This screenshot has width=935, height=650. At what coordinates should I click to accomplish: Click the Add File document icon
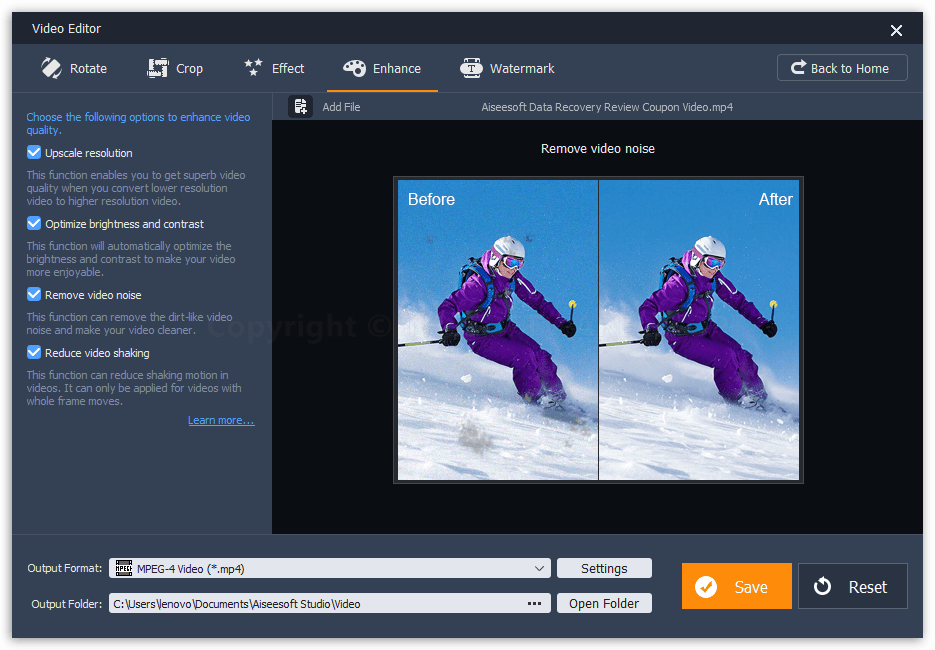pyautogui.click(x=301, y=107)
